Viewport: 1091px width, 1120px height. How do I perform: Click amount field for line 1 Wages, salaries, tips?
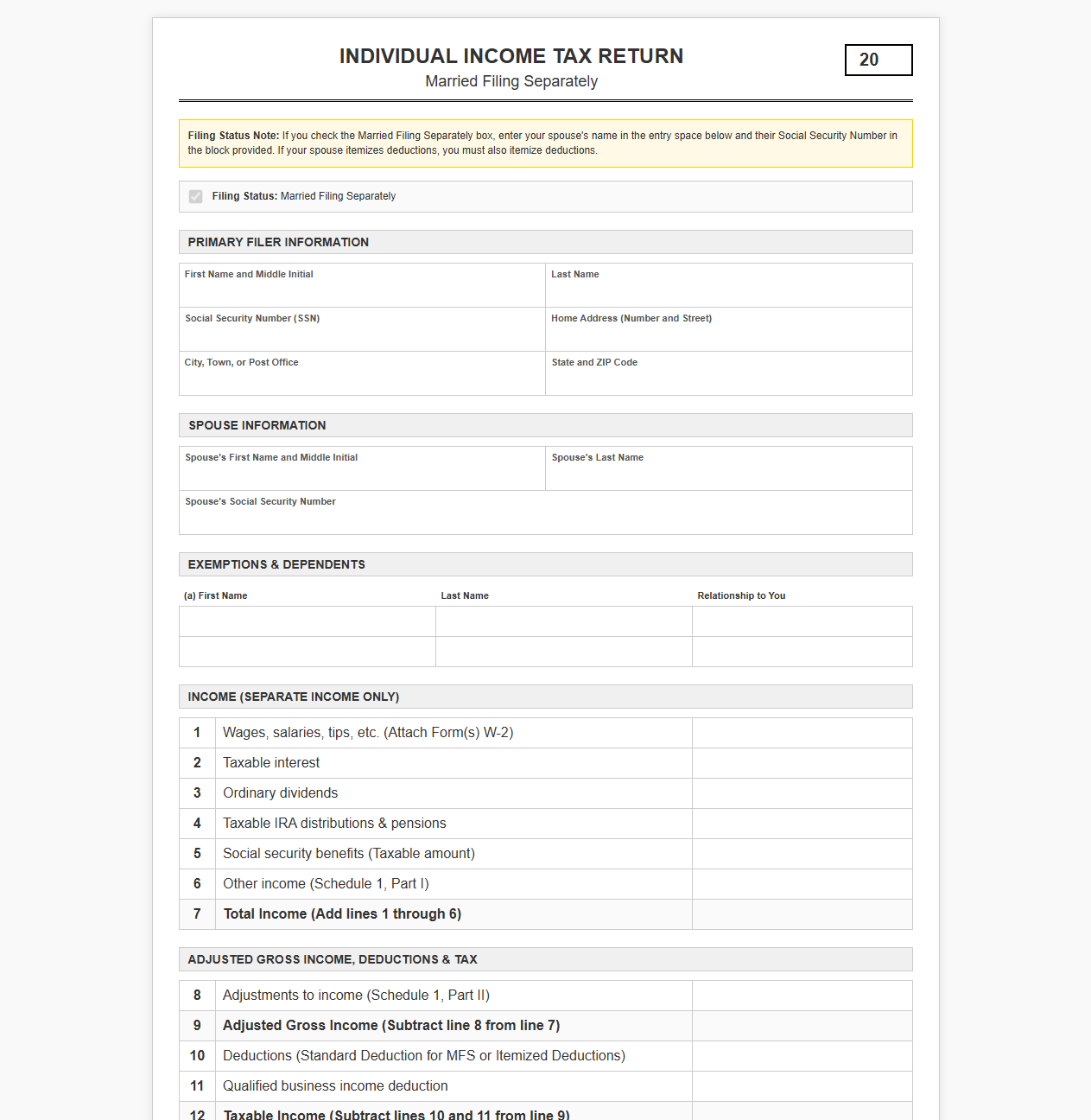tap(802, 733)
